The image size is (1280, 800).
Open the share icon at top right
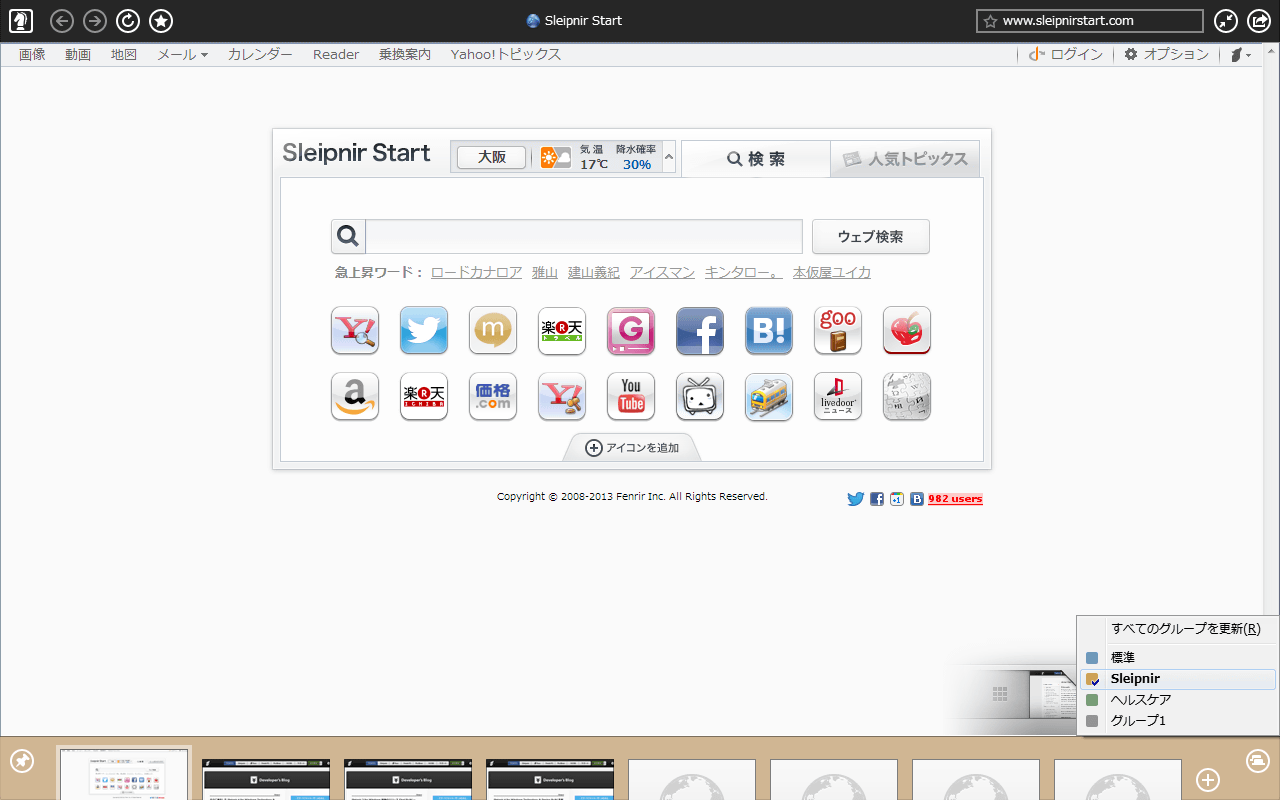point(1259,20)
